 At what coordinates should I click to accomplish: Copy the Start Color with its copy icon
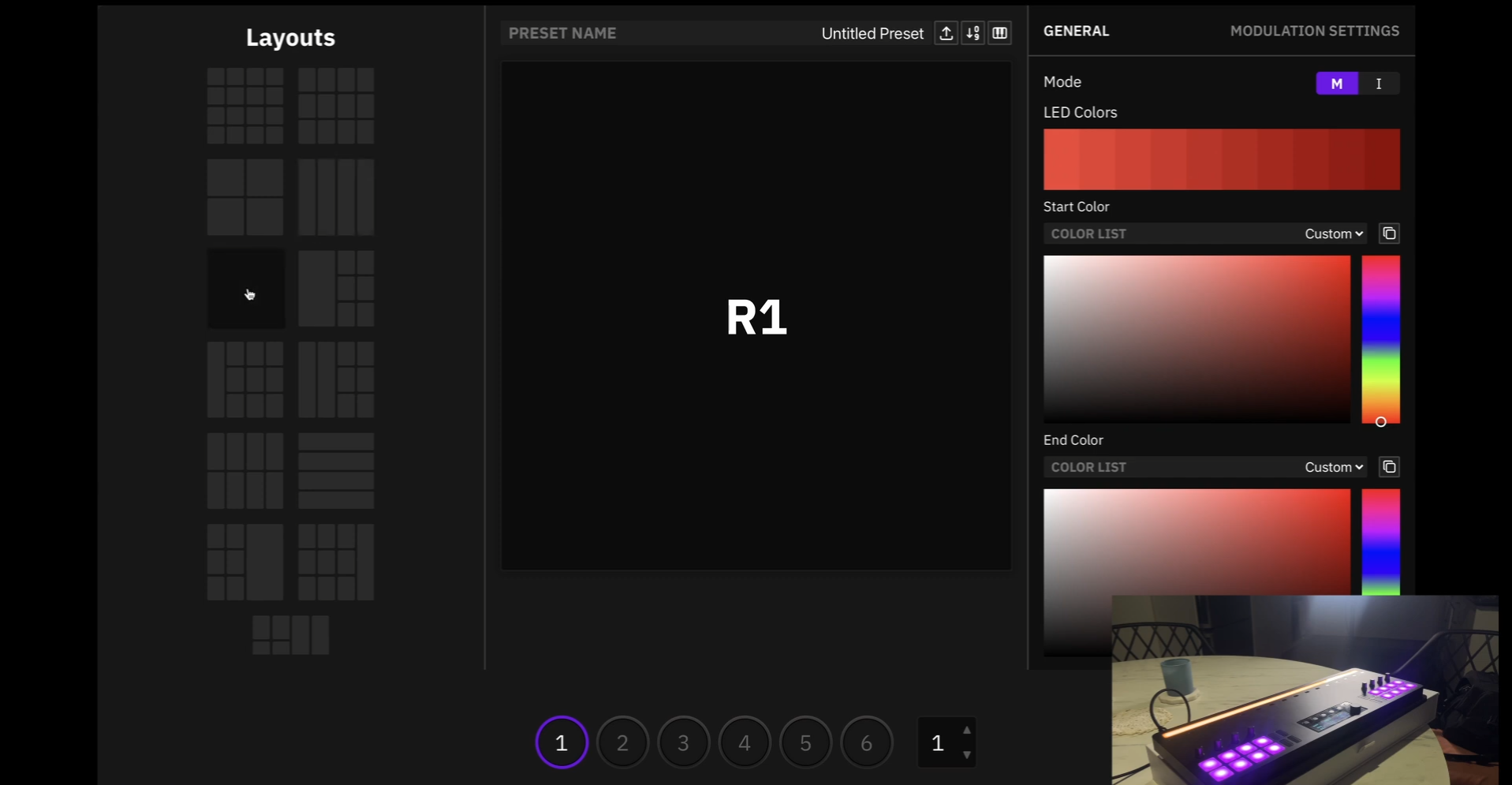(1389, 234)
